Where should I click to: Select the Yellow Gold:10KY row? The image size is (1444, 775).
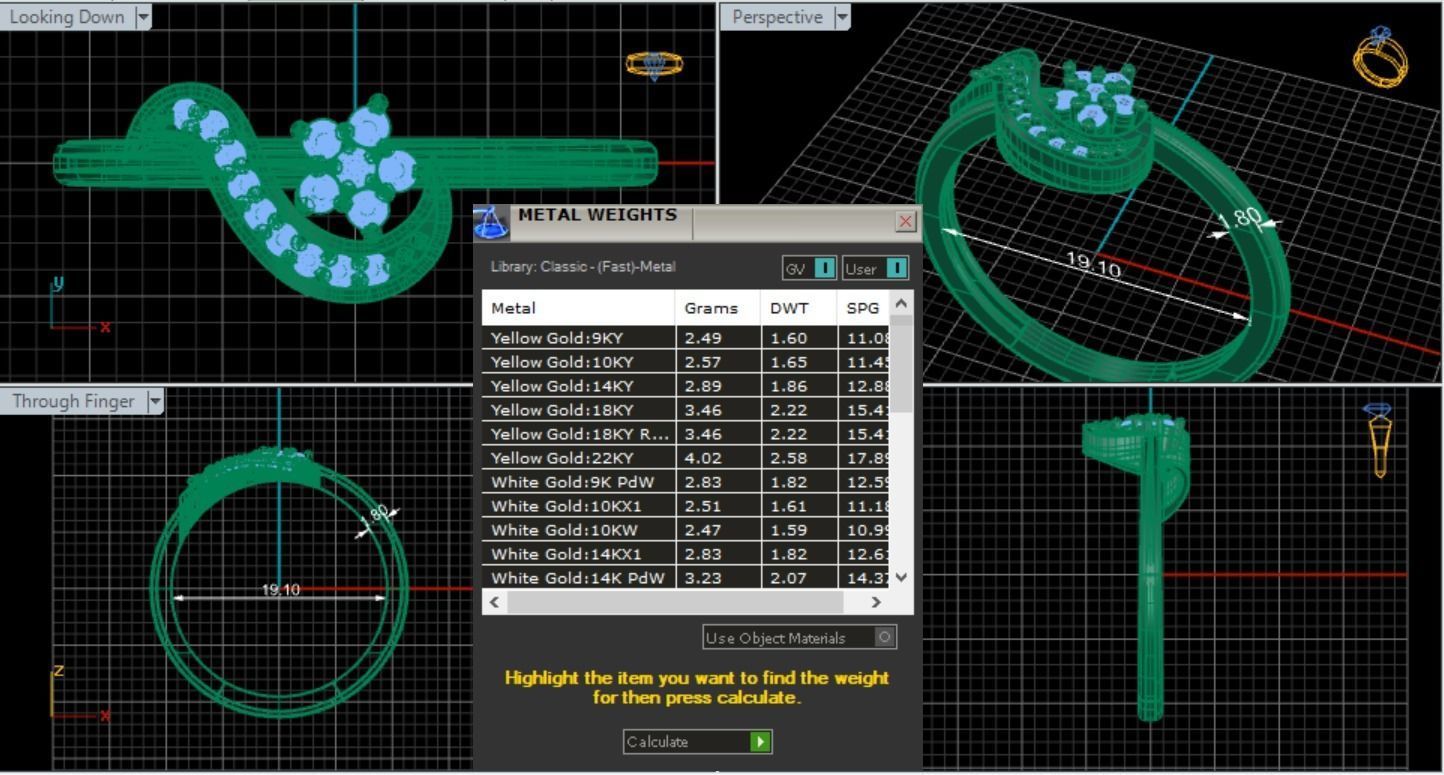686,362
